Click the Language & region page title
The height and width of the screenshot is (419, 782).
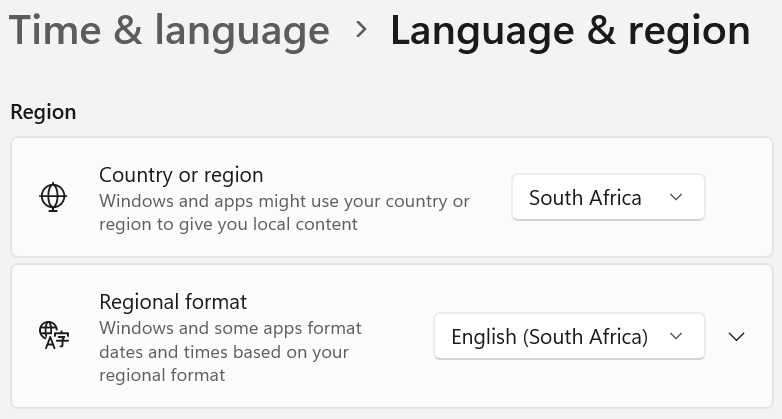[x=570, y=31]
